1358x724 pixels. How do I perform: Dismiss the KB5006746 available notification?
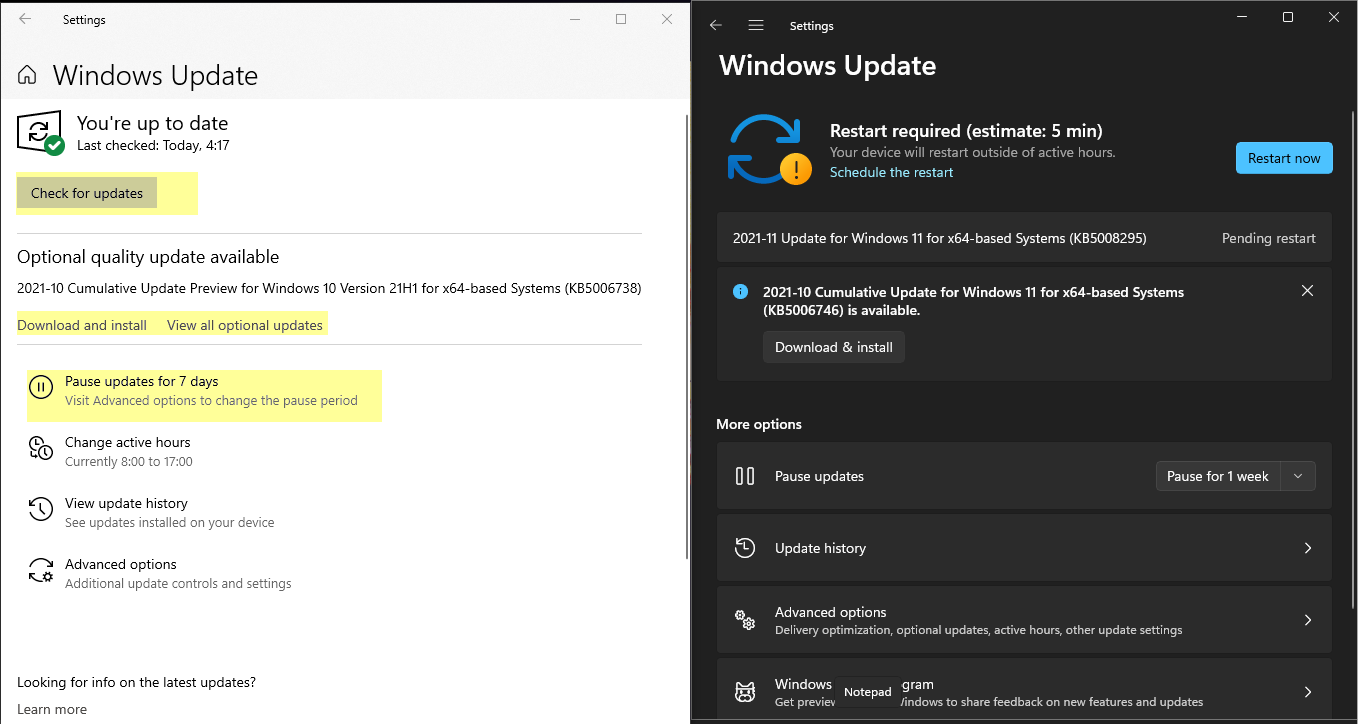[x=1307, y=291]
